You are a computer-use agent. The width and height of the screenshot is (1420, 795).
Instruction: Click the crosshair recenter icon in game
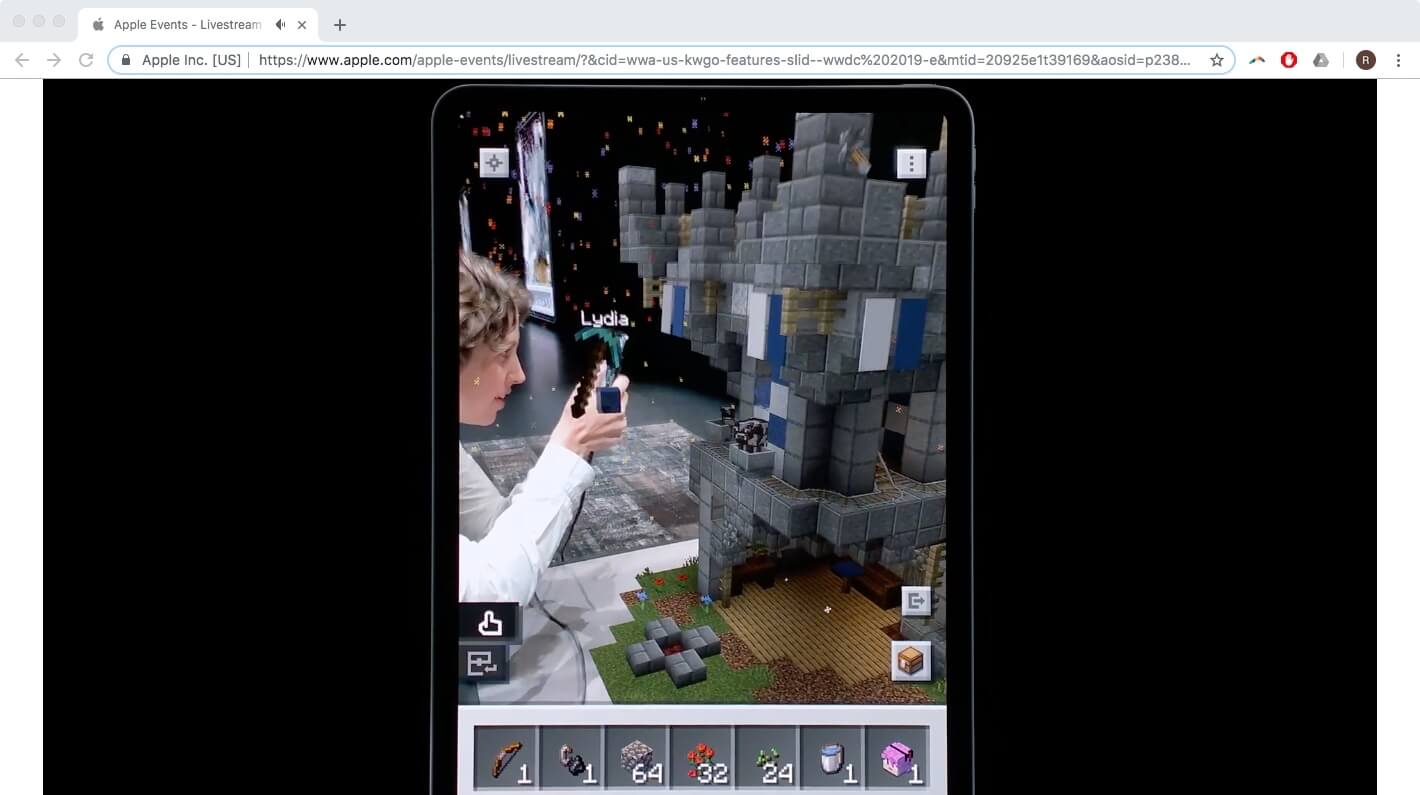(494, 162)
